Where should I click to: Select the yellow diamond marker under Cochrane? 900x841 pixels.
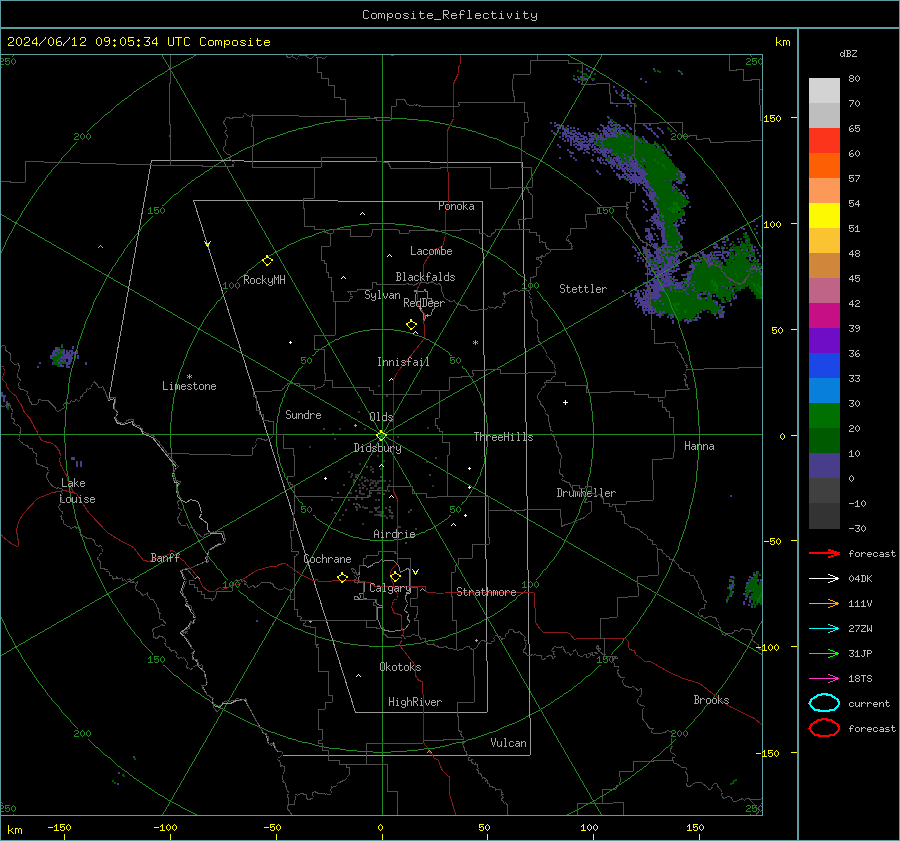point(343,577)
